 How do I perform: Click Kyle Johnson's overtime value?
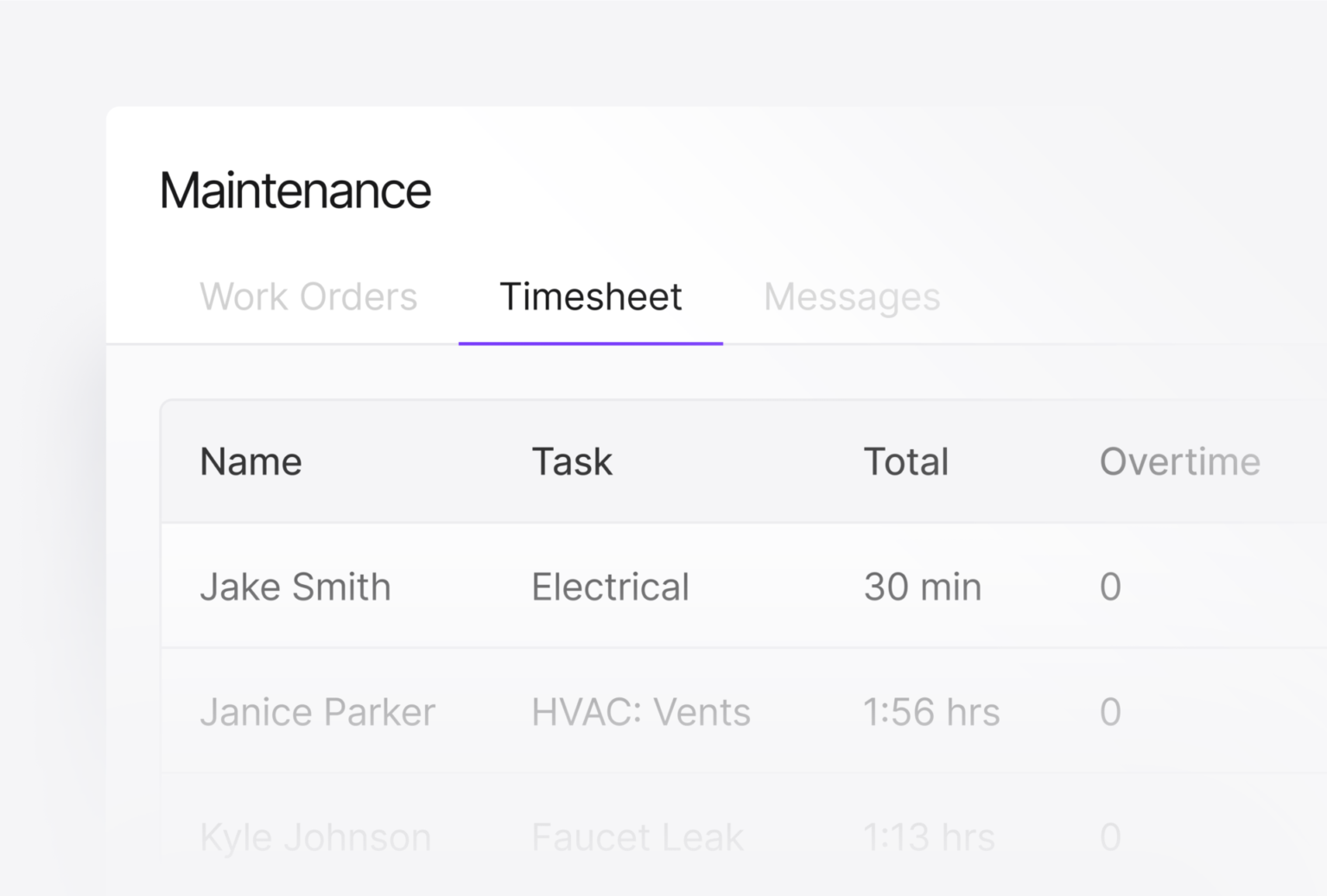click(x=1110, y=836)
